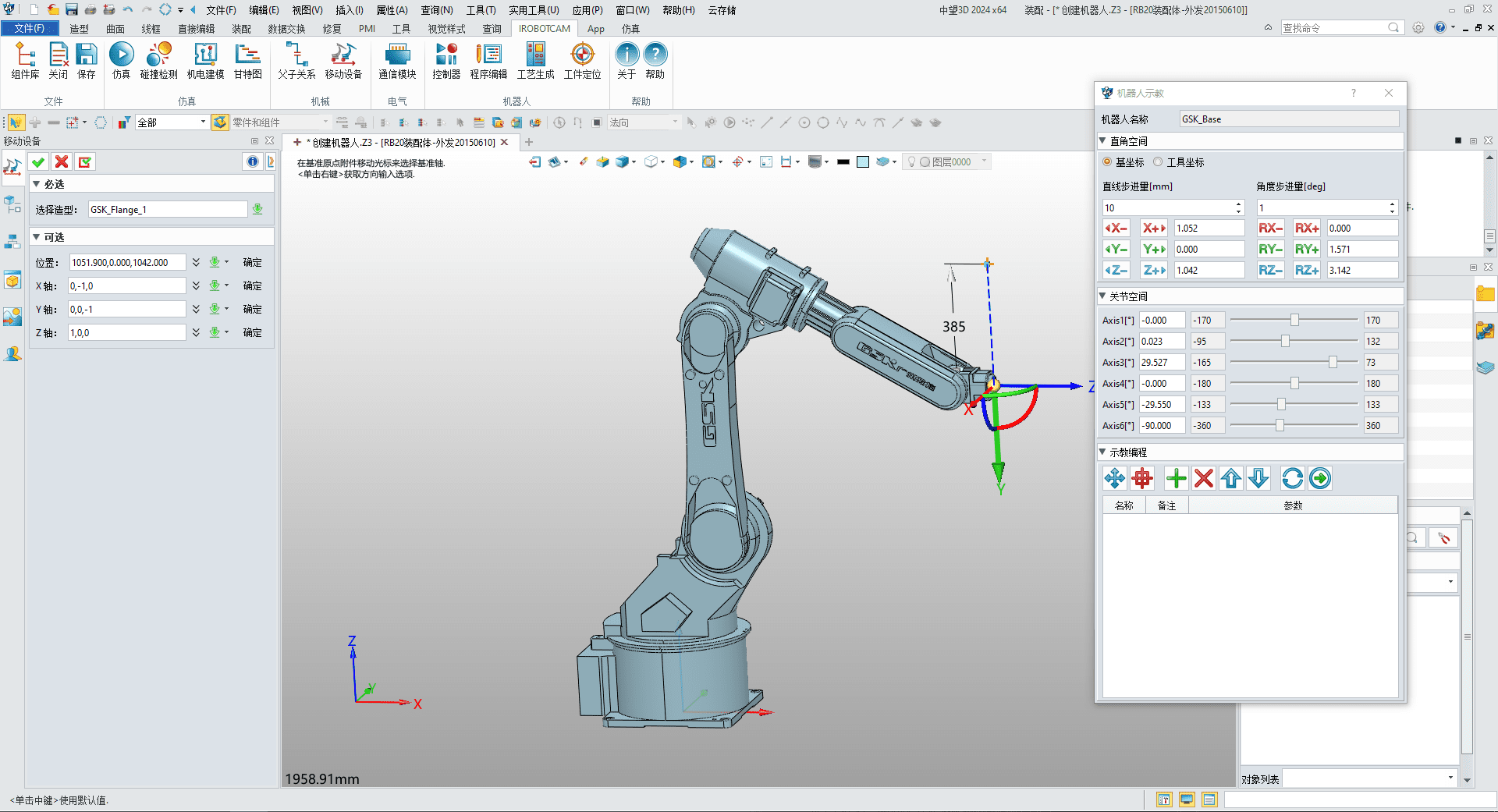Open 工件定位 workpiece positioning tool
The height and width of the screenshot is (812, 1498).
tap(582, 61)
